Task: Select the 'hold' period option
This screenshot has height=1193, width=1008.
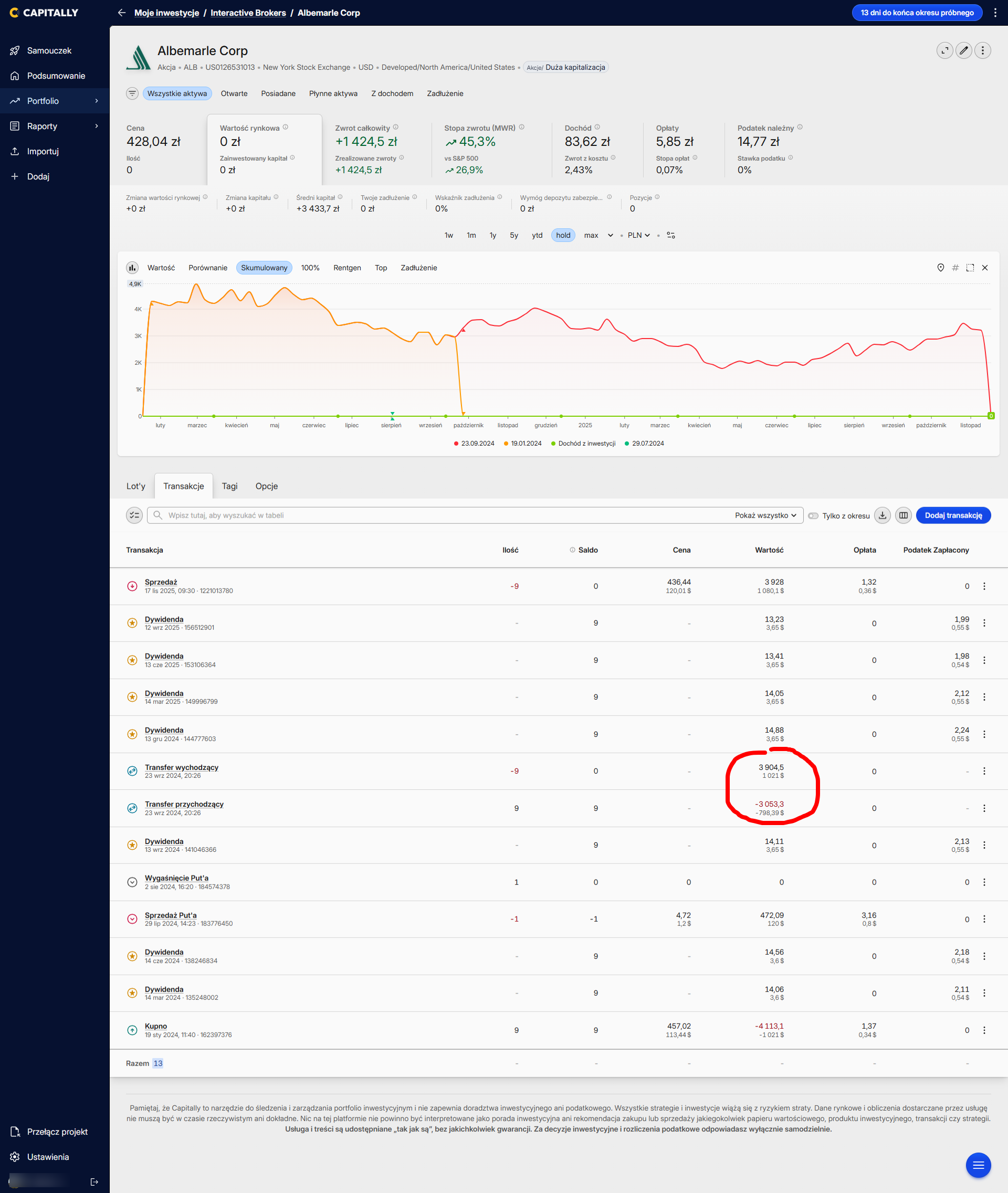Action: (x=563, y=236)
